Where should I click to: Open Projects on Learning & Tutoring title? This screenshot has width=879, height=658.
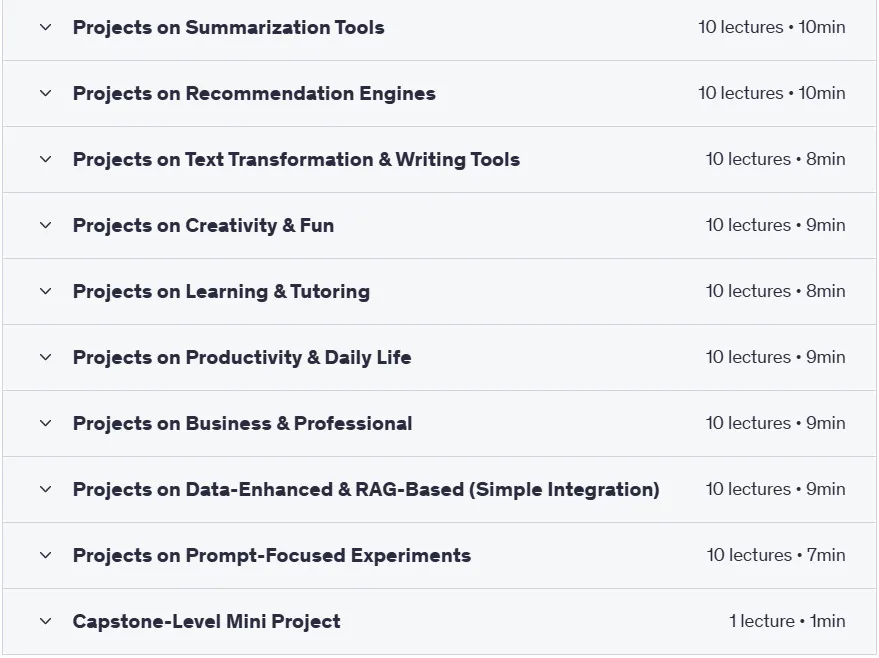tap(221, 292)
